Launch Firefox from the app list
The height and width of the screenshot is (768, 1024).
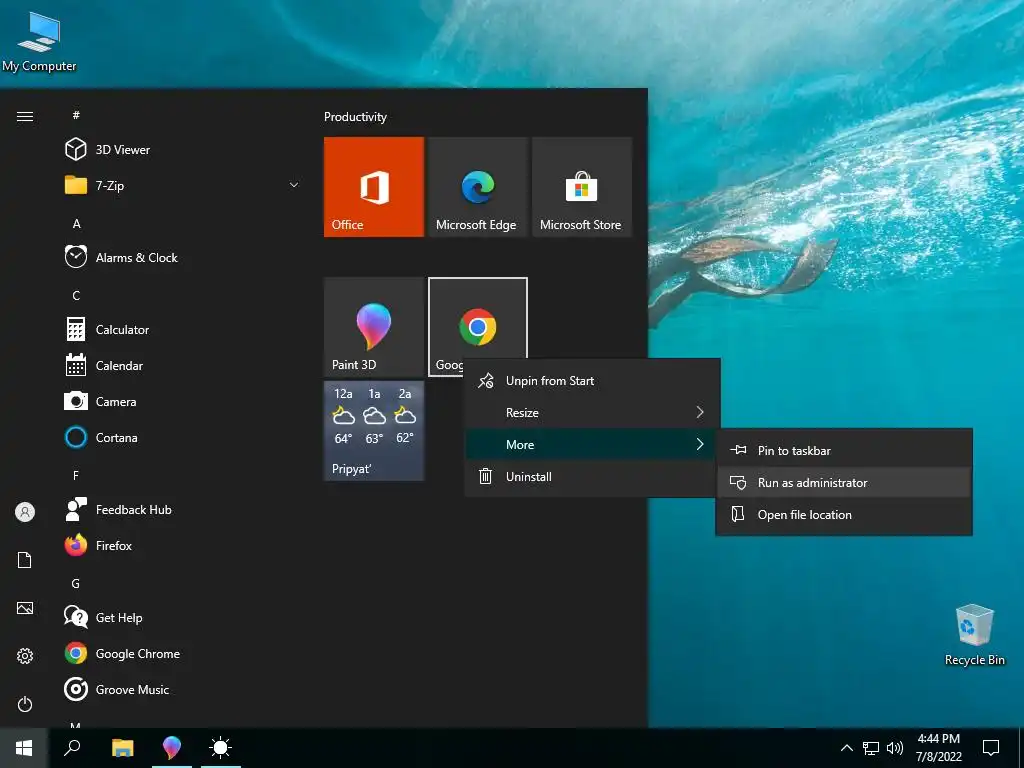[x=183, y=545]
